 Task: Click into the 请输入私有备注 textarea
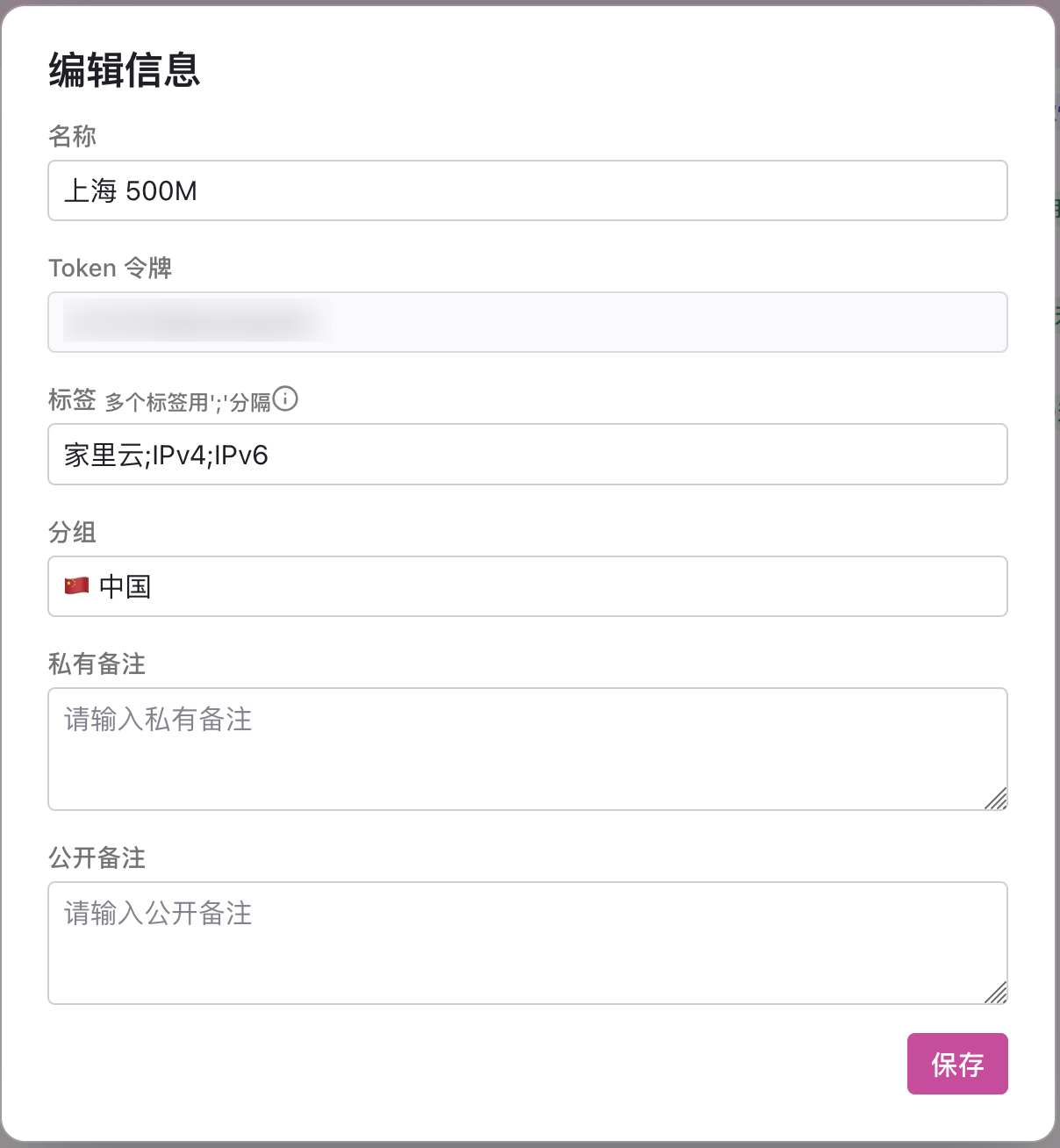(x=526, y=749)
